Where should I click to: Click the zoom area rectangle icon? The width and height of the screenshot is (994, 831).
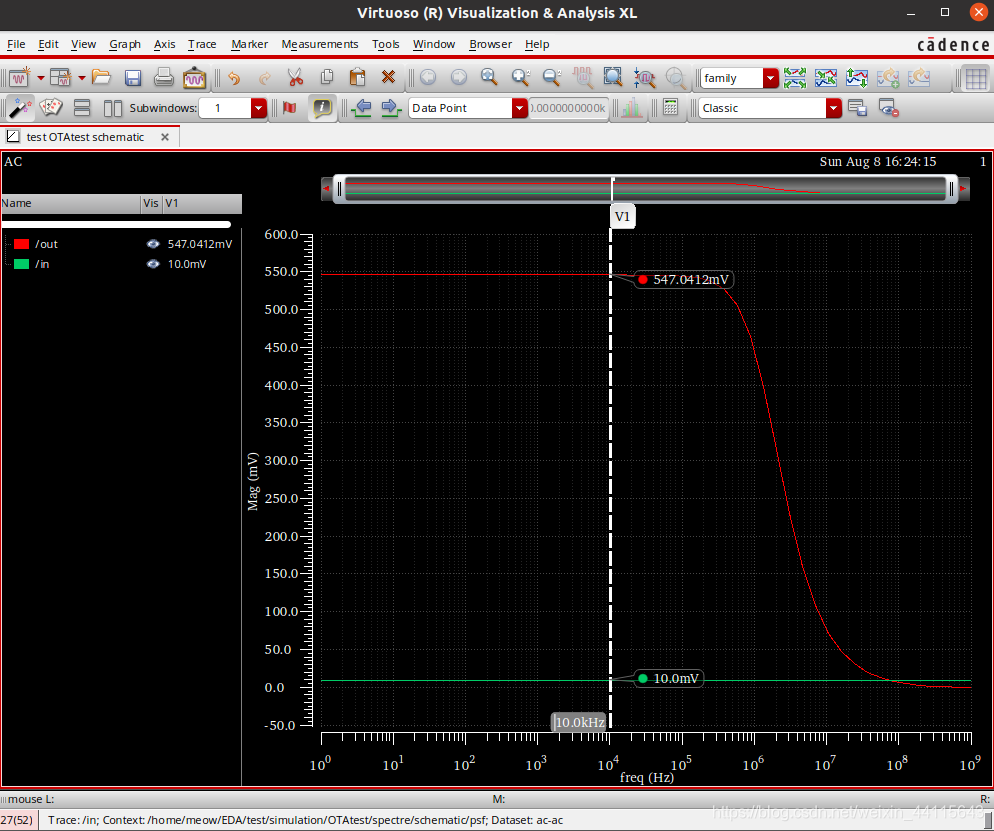pos(613,77)
